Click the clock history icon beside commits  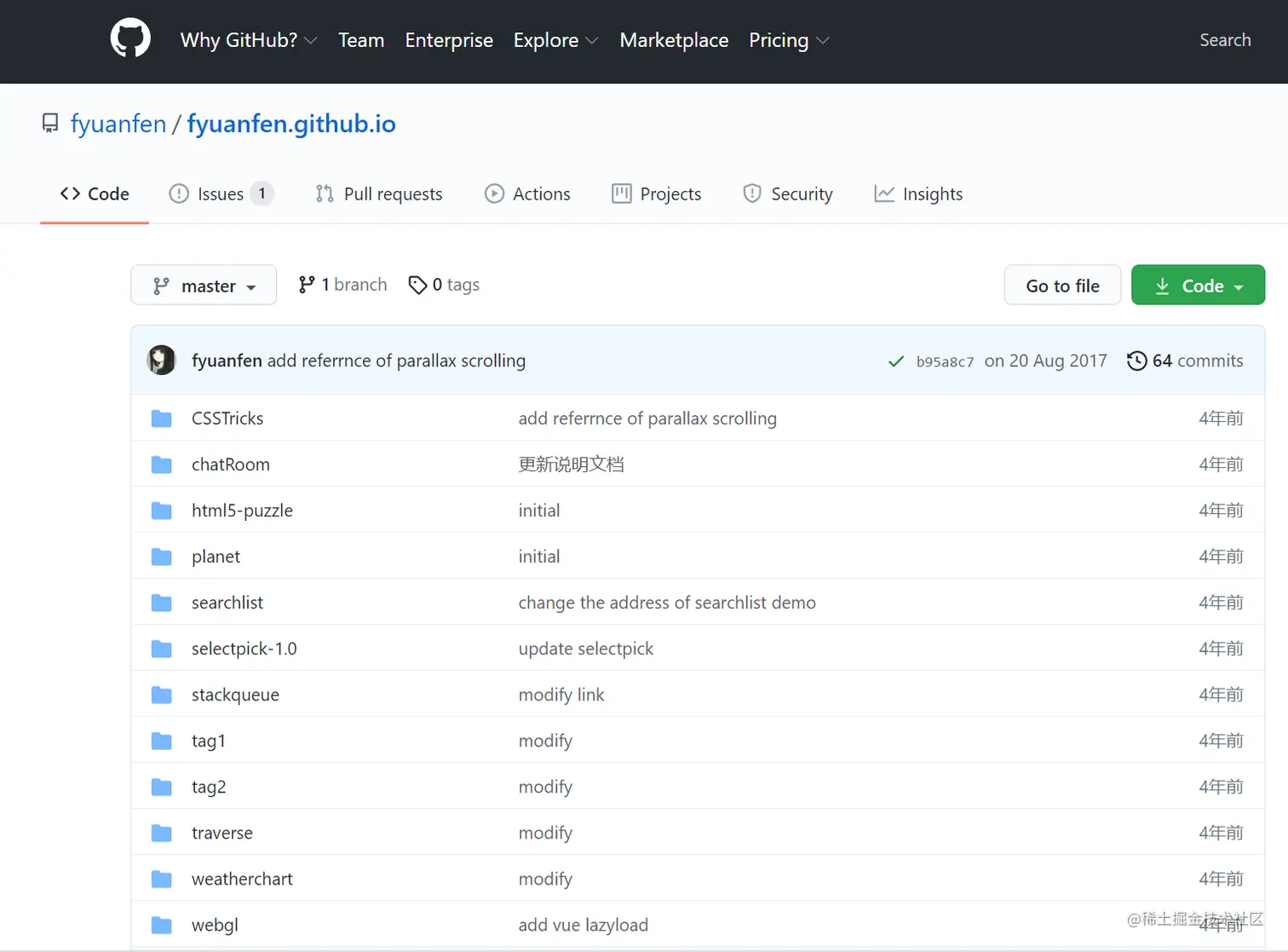click(x=1136, y=361)
